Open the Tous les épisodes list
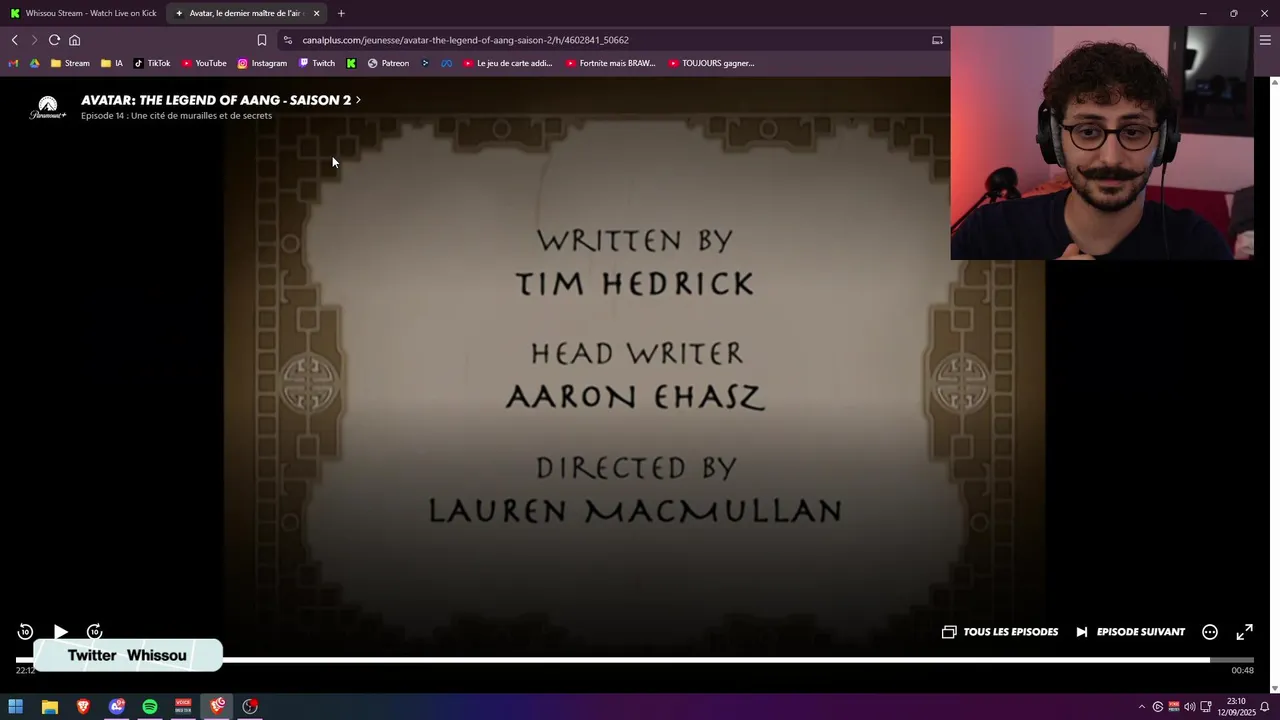Screen dimensions: 1280x720 coord(1000,632)
